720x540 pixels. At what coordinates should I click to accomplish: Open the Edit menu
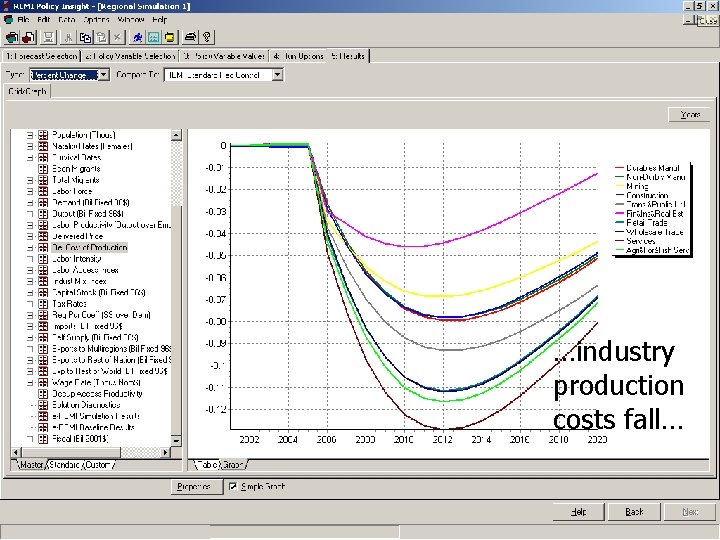tap(44, 20)
